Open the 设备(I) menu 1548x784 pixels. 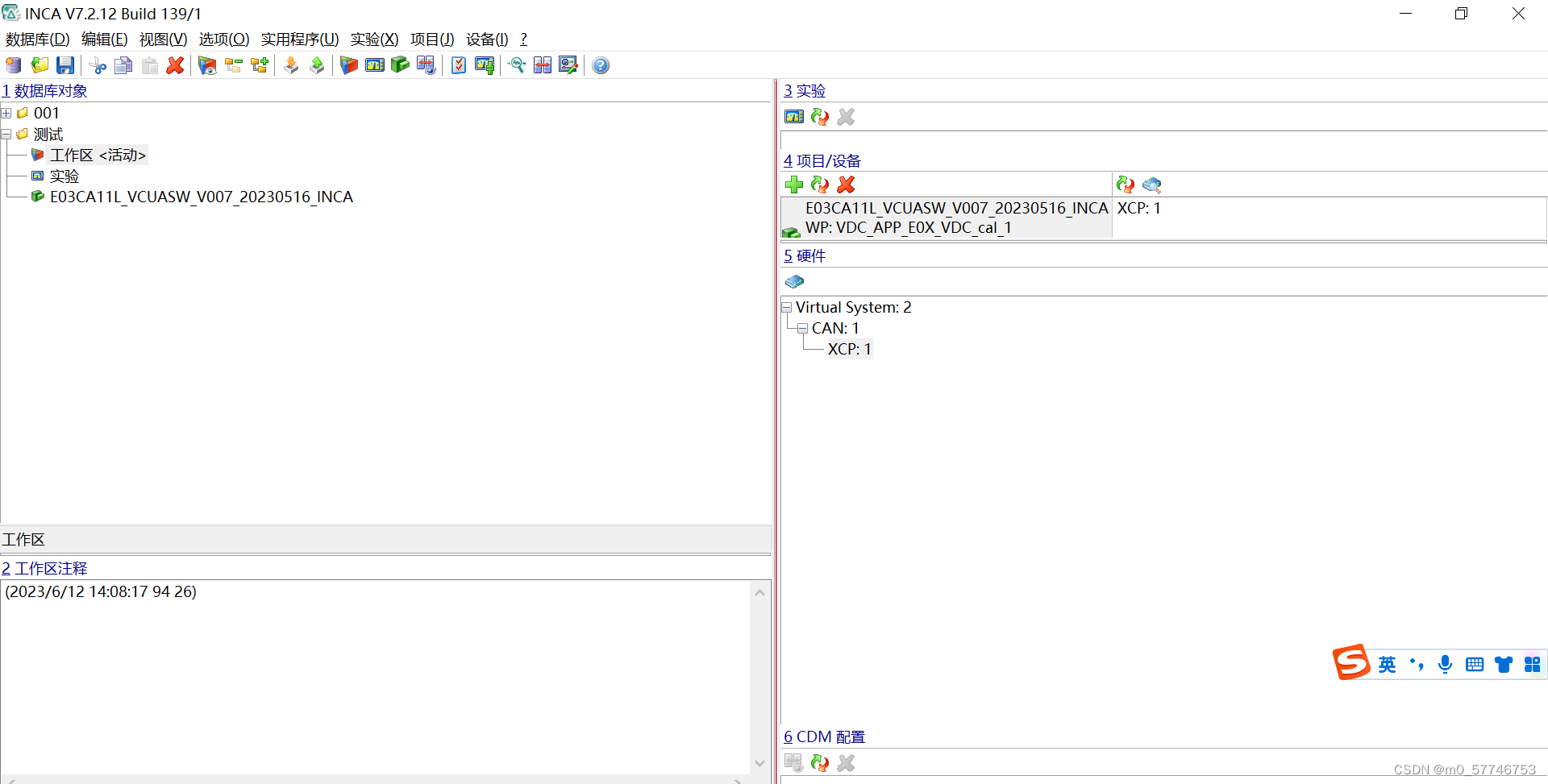[x=487, y=39]
